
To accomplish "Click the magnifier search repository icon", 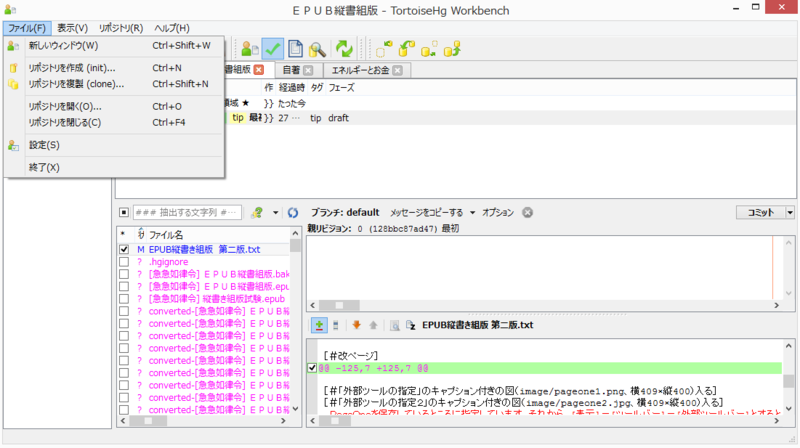I will [x=317, y=49].
